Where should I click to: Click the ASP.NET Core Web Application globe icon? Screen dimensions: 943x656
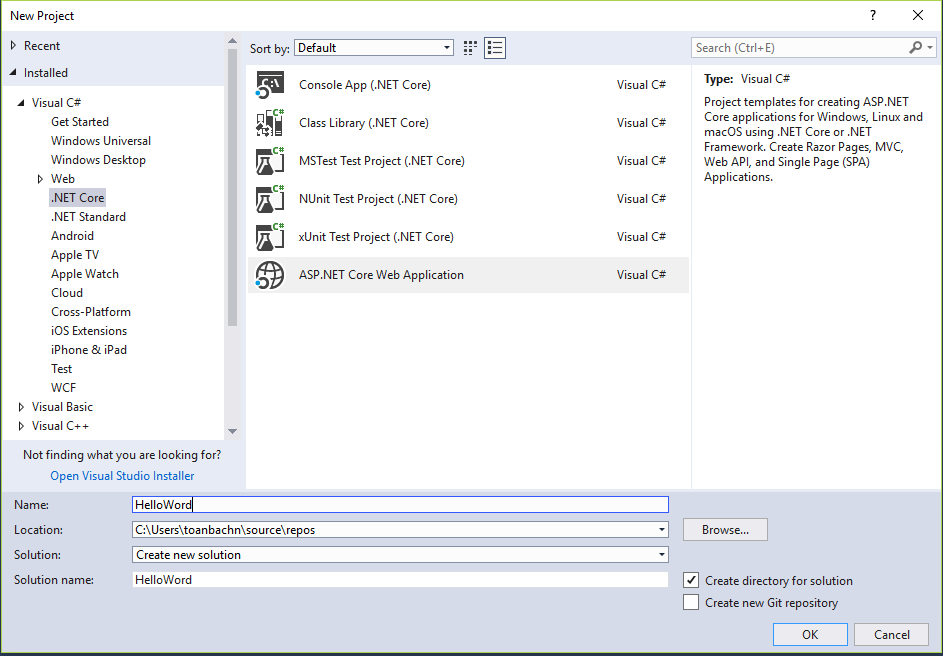point(270,275)
